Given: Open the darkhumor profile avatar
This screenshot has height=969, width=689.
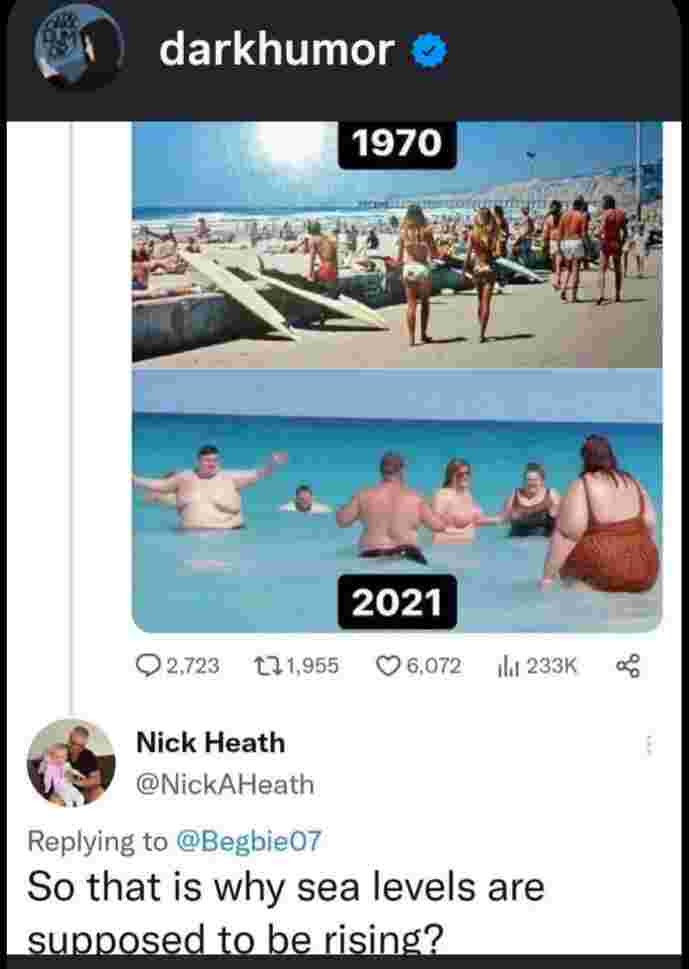Looking at the screenshot, I should coord(77,48).
